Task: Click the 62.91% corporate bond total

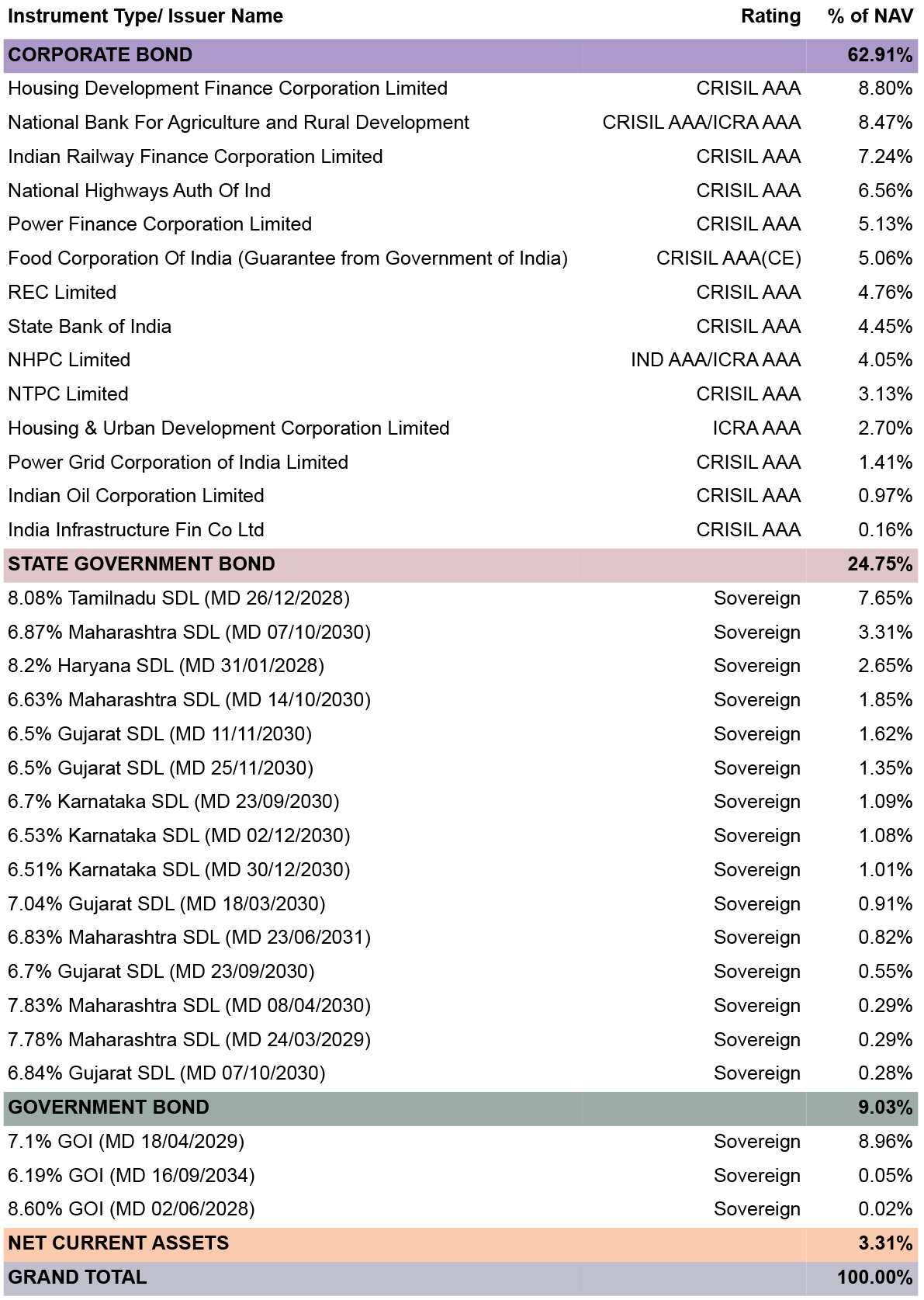Action: coord(880,55)
